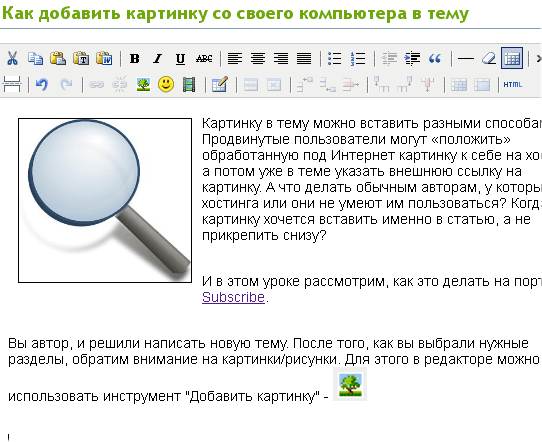Follow the Subscribe link
Image resolution: width=542 pixels, height=442 pixels.
(x=233, y=297)
